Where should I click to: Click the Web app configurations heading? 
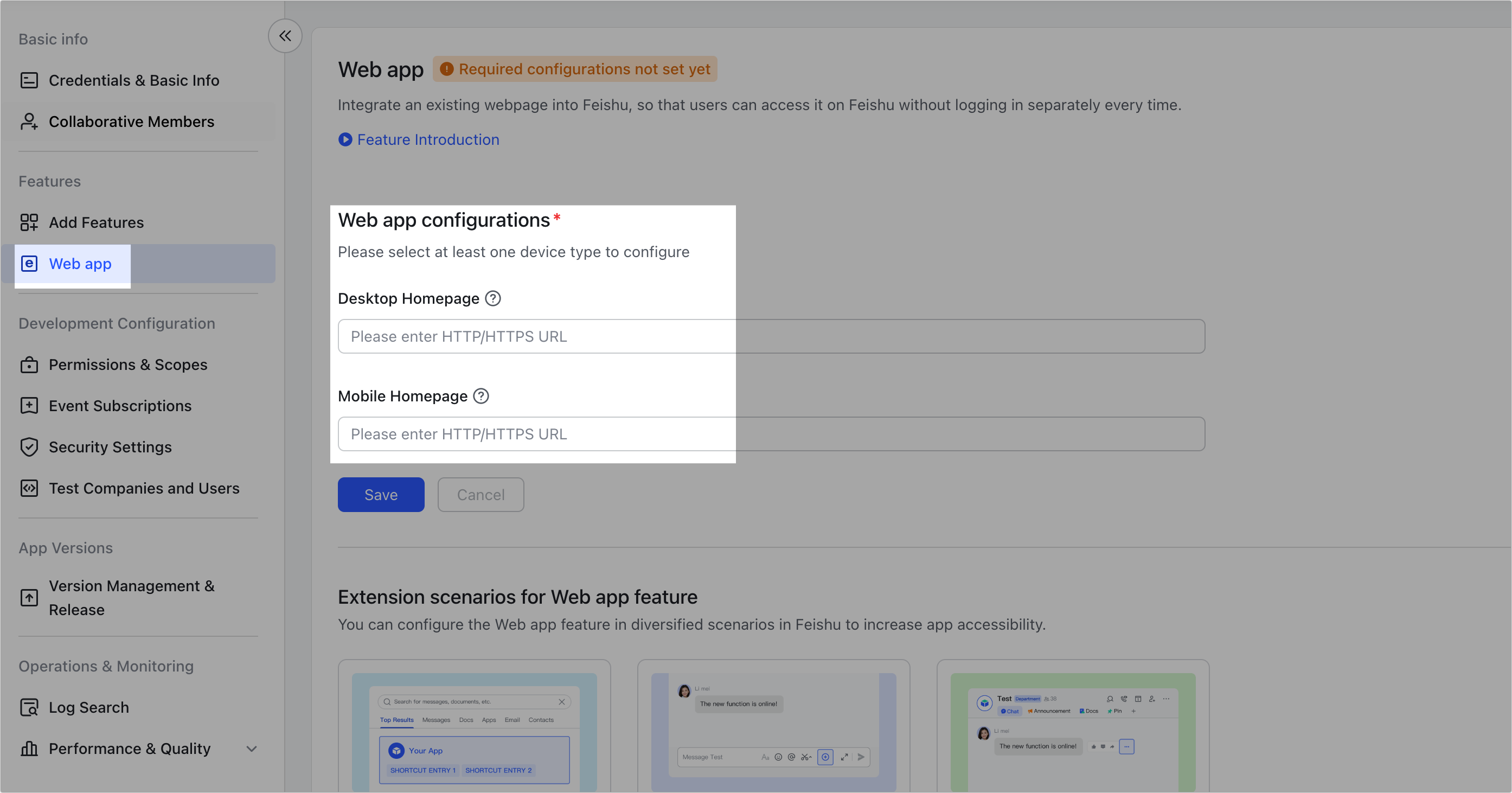click(x=444, y=220)
